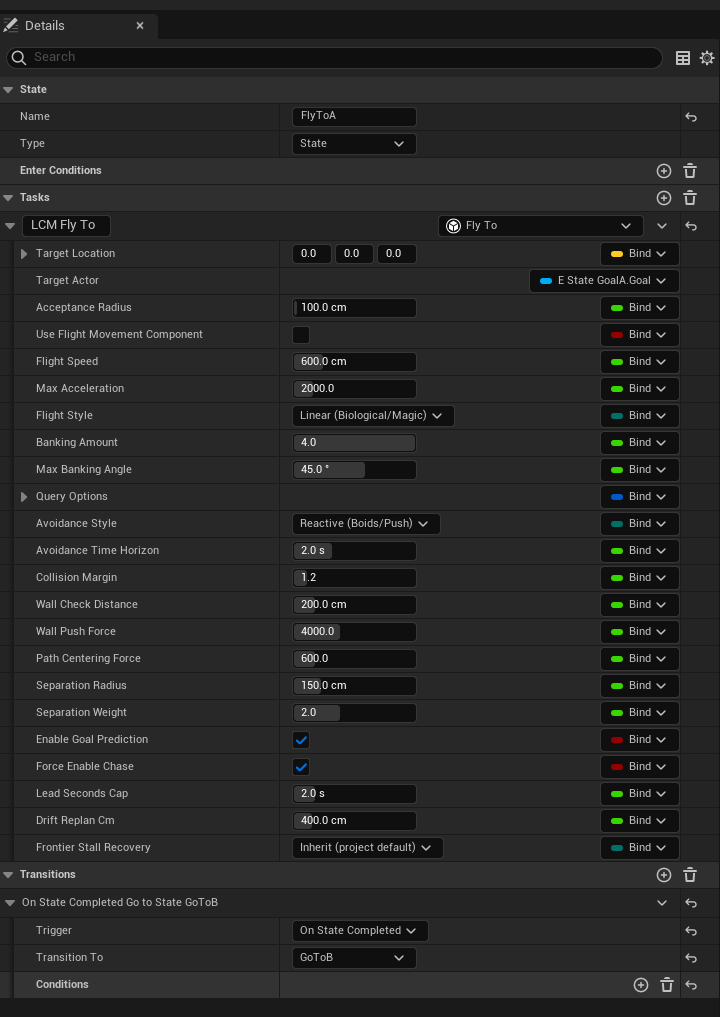Click the Collision Margin 1.2 field
The height and width of the screenshot is (1017, 720).
354,577
